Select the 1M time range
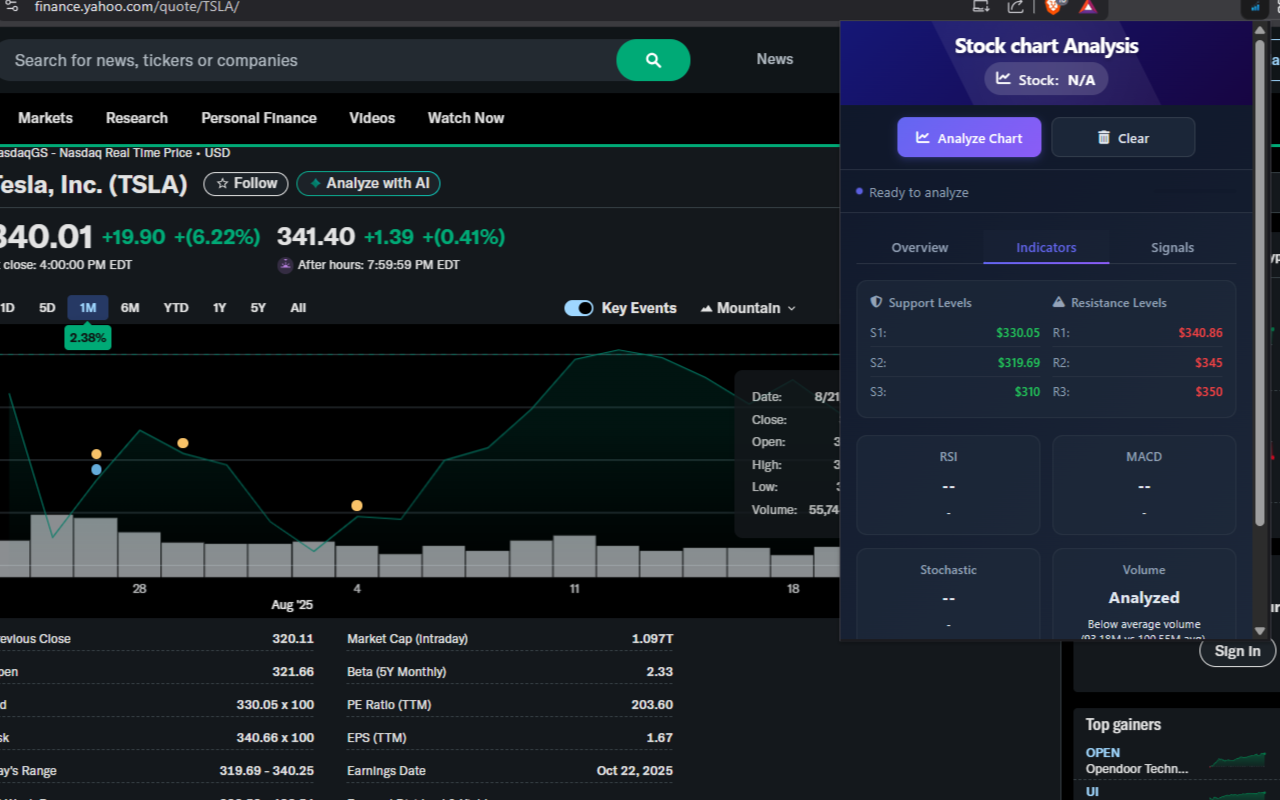Image resolution: width=1280 pixels, height=800 pixels. tap(88, 308)
